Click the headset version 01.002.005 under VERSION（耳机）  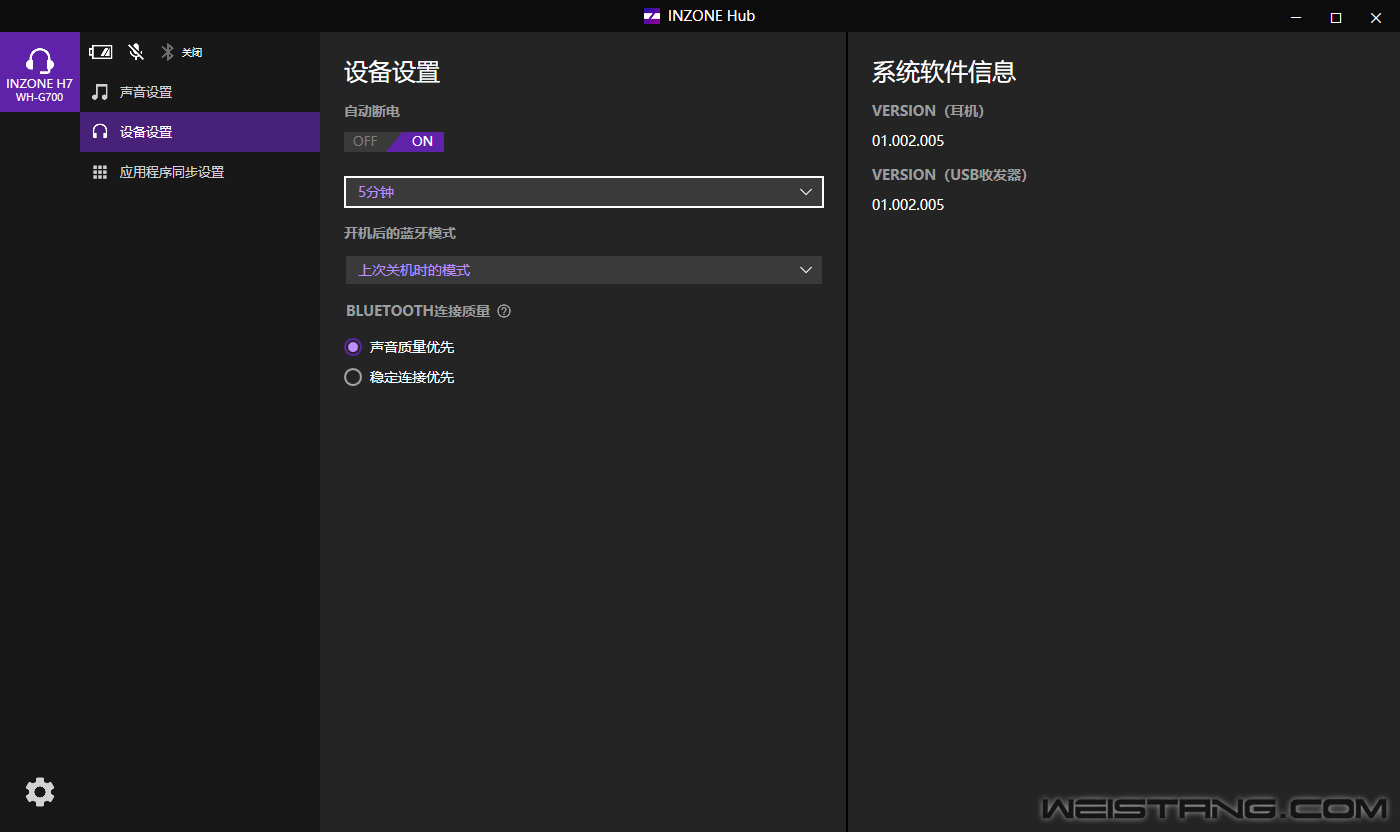[908, 141]
